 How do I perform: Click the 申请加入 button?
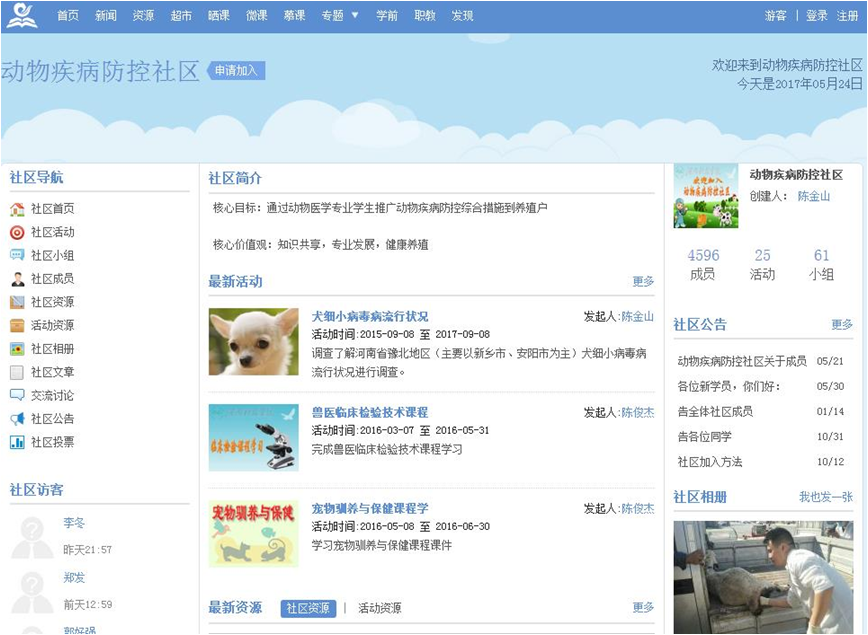click(236, 71)
